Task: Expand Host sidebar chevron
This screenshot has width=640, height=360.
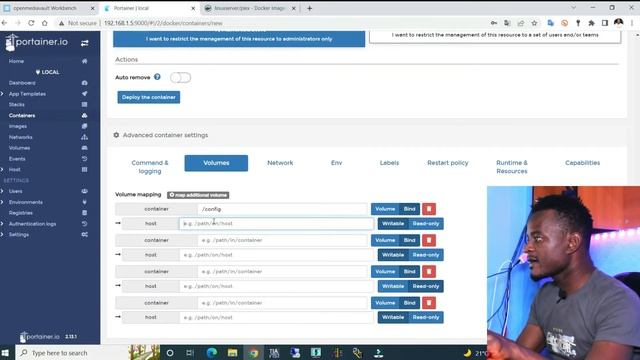Action: 2,169
